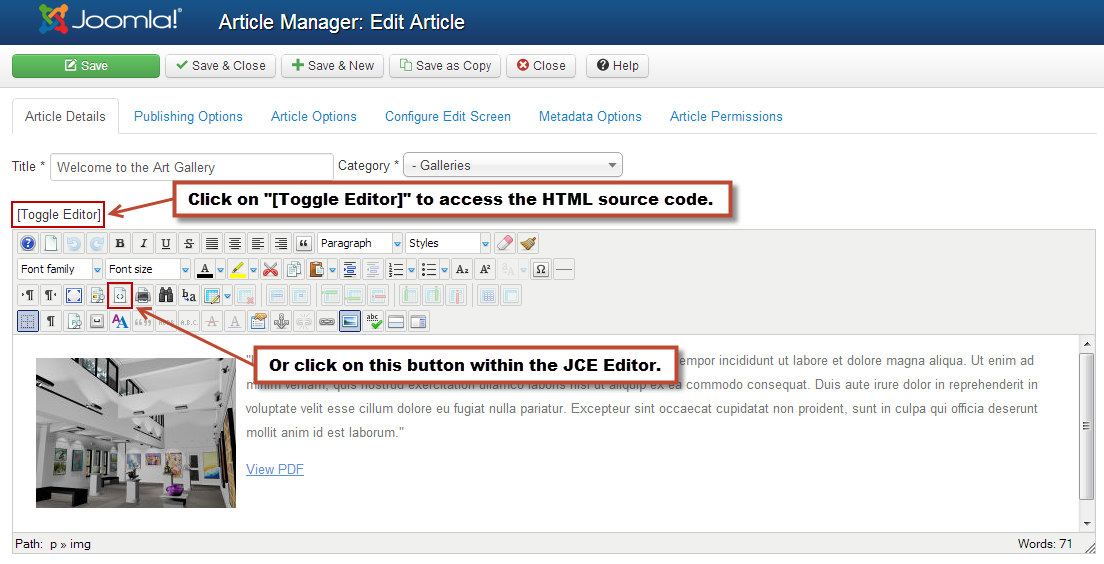Toggle visual aid guidelines button
1104x564 pixels.
point(27,322)
